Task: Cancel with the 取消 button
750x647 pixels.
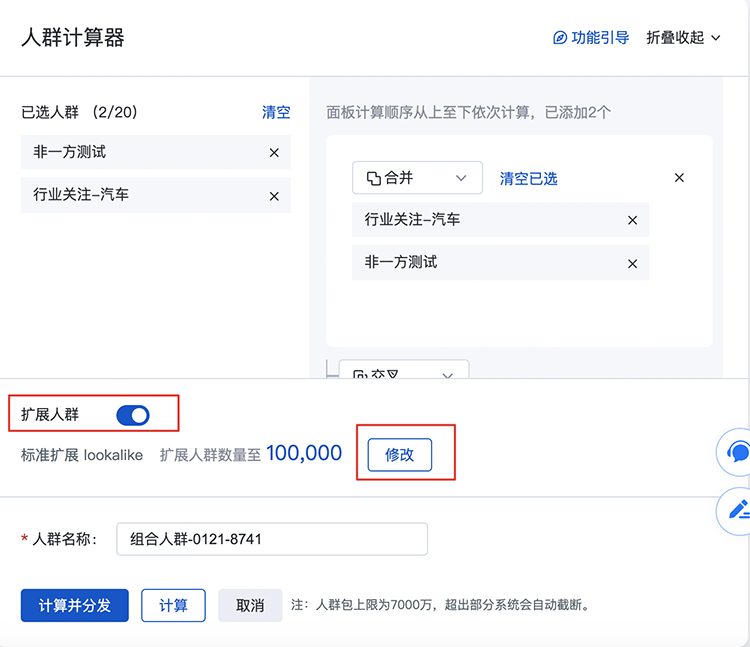Action: 250,605
